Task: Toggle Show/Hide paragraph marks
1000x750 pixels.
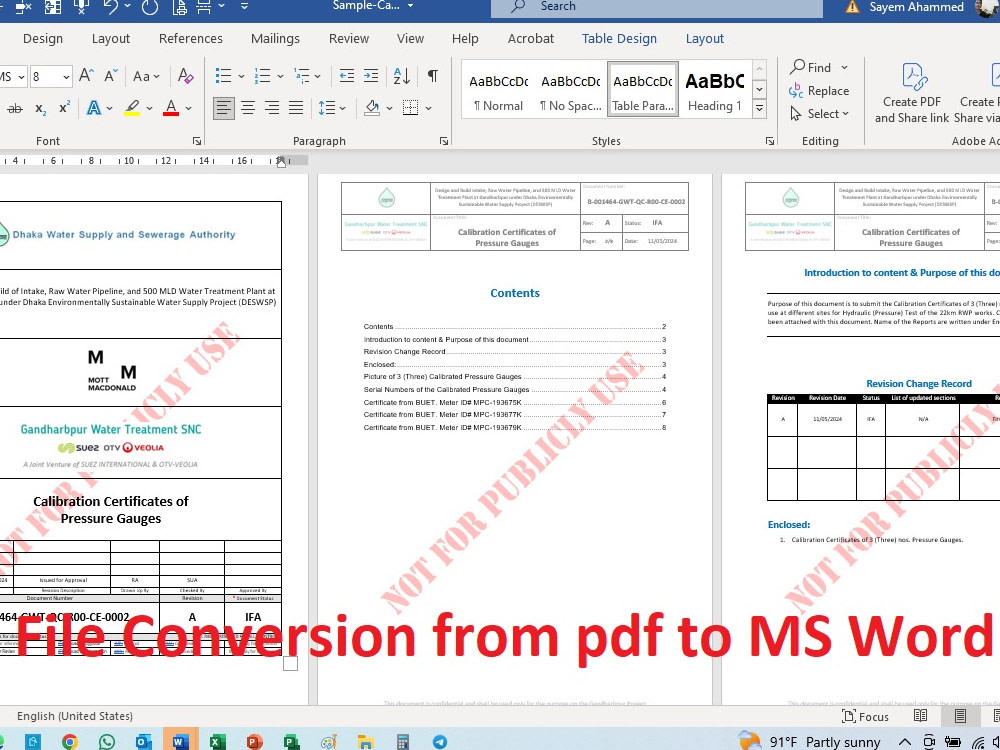Action: 433,76
